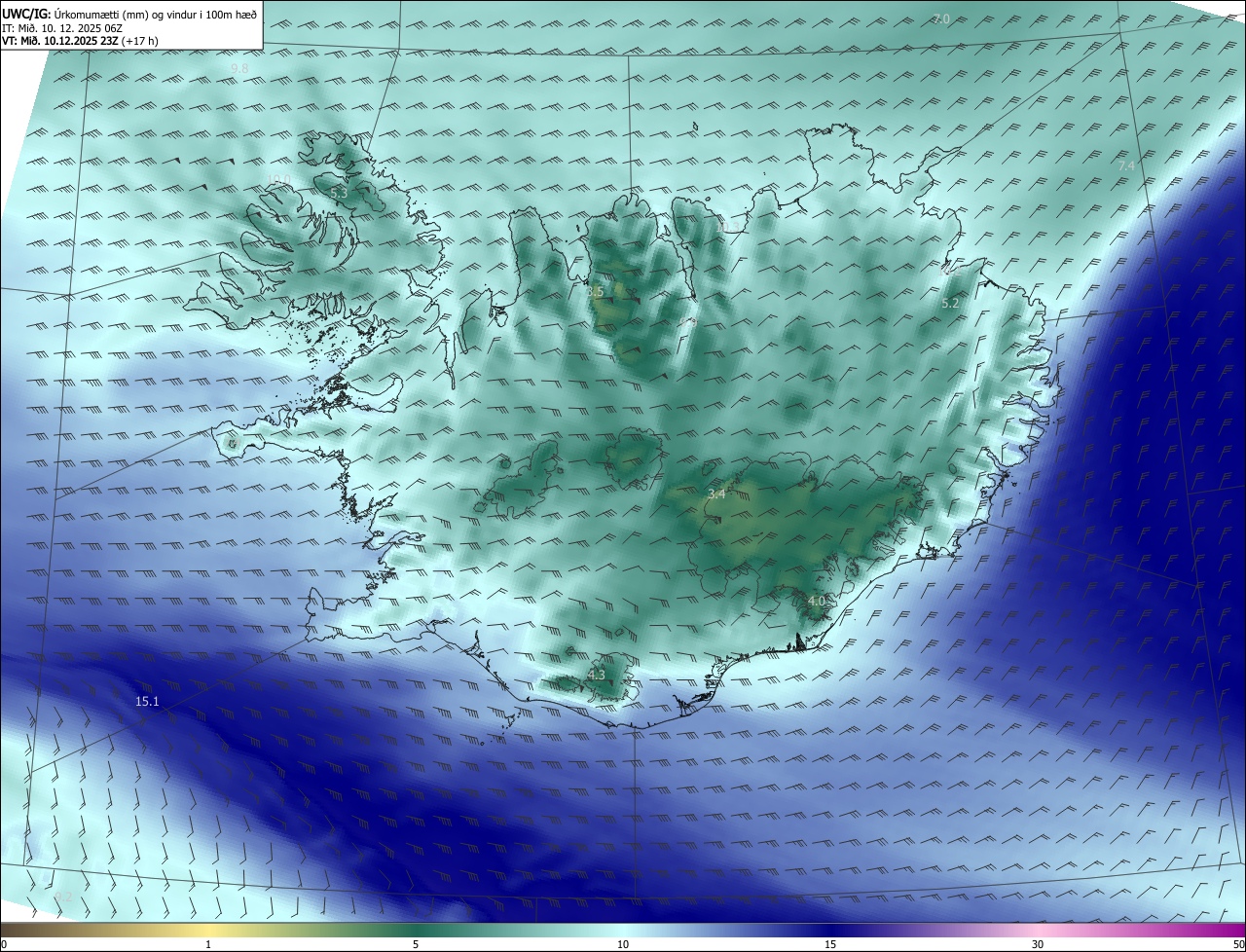
Task: Click the colorbar tick label 30
Action: [x=1038, y=944]
